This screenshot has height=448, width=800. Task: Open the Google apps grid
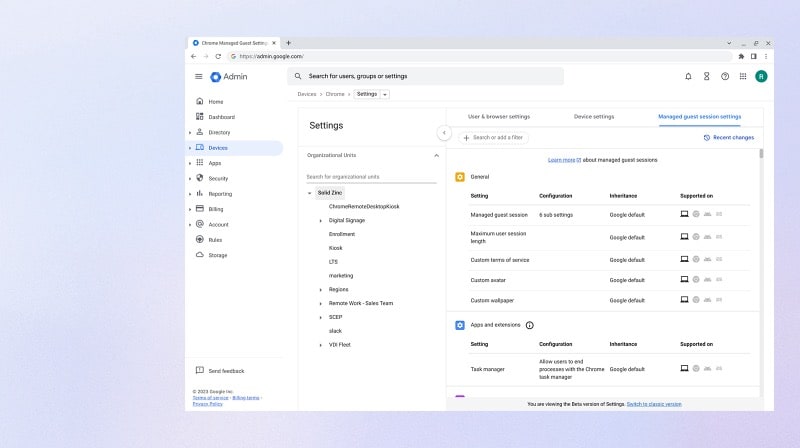point(743,77)
